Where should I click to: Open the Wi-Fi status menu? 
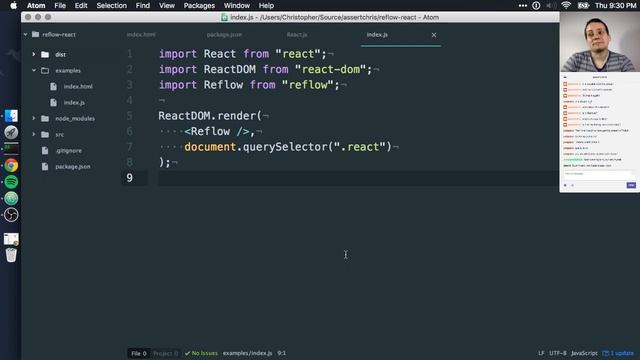(x=566, y=5)
